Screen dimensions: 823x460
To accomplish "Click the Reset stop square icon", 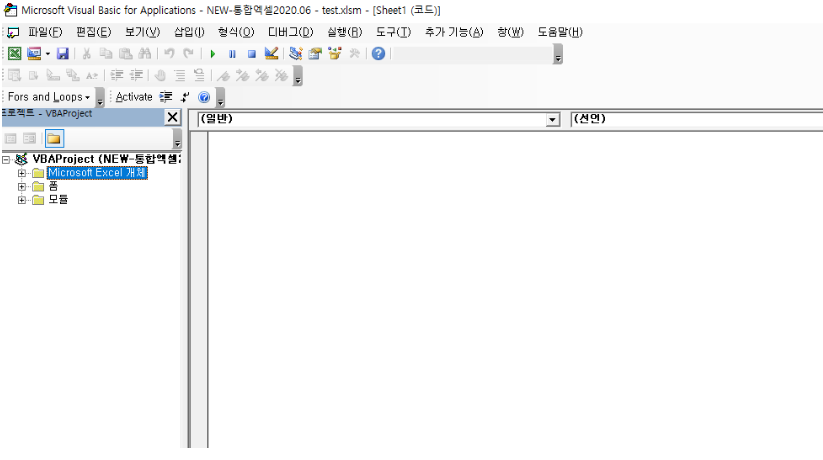I will click(252, 54).
